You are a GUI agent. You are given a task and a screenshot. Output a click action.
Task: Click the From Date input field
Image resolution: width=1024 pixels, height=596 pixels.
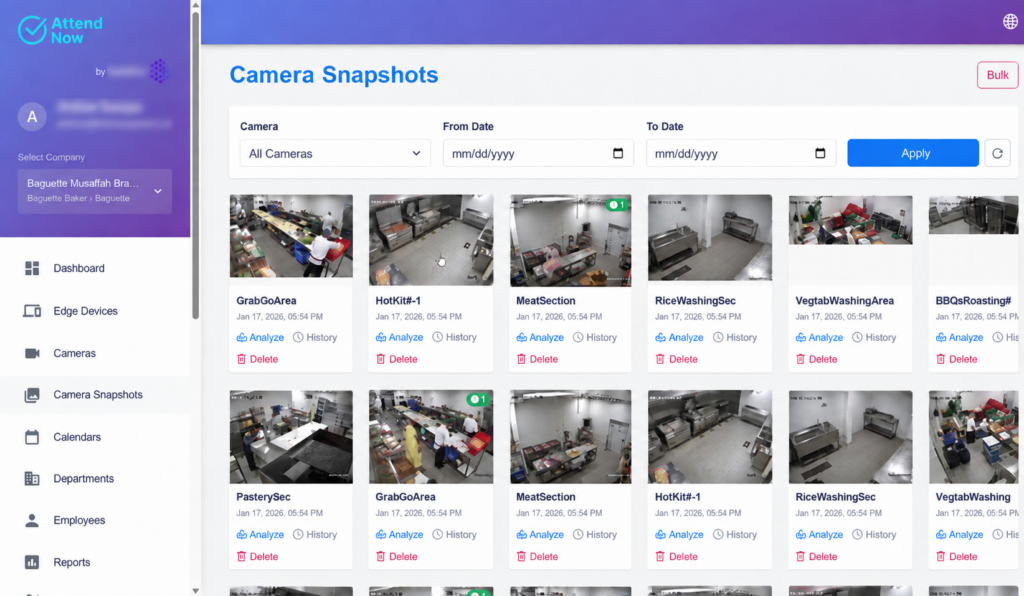pos(538,153)
